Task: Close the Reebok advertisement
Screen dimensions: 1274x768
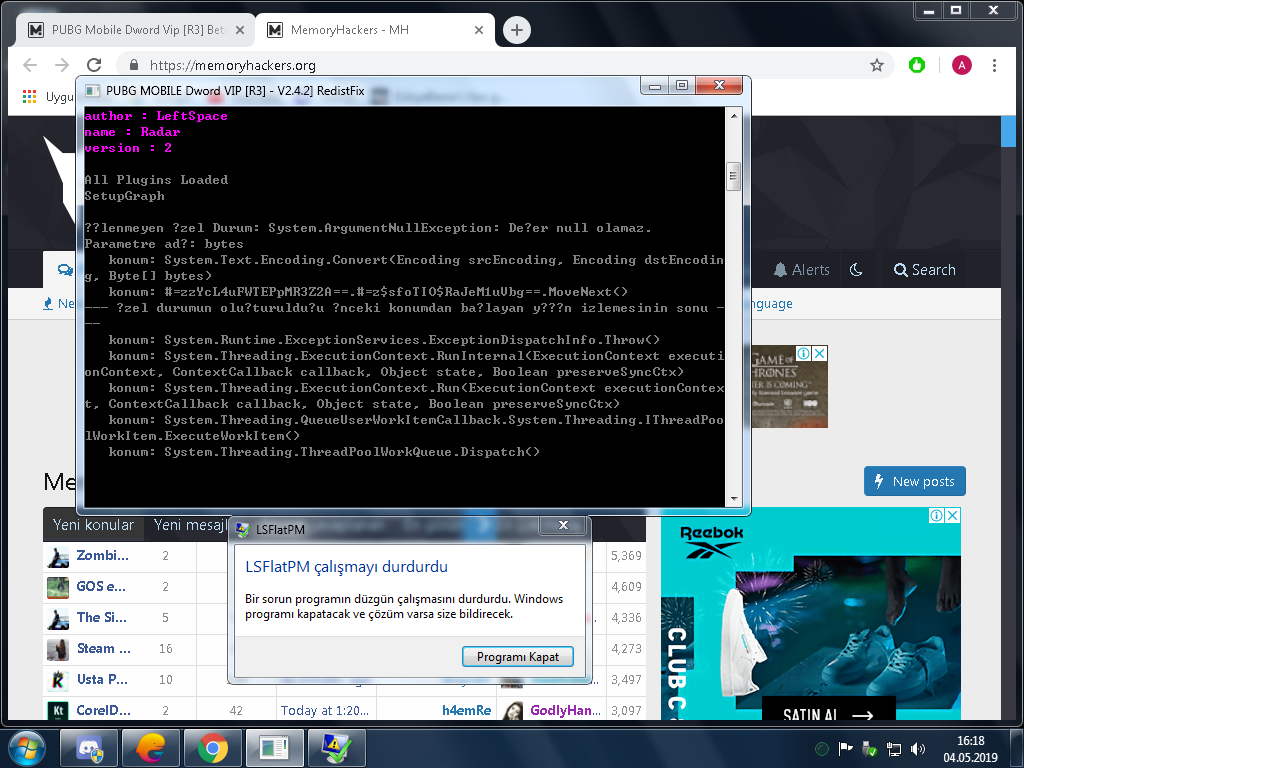Action: coord(953,516)
